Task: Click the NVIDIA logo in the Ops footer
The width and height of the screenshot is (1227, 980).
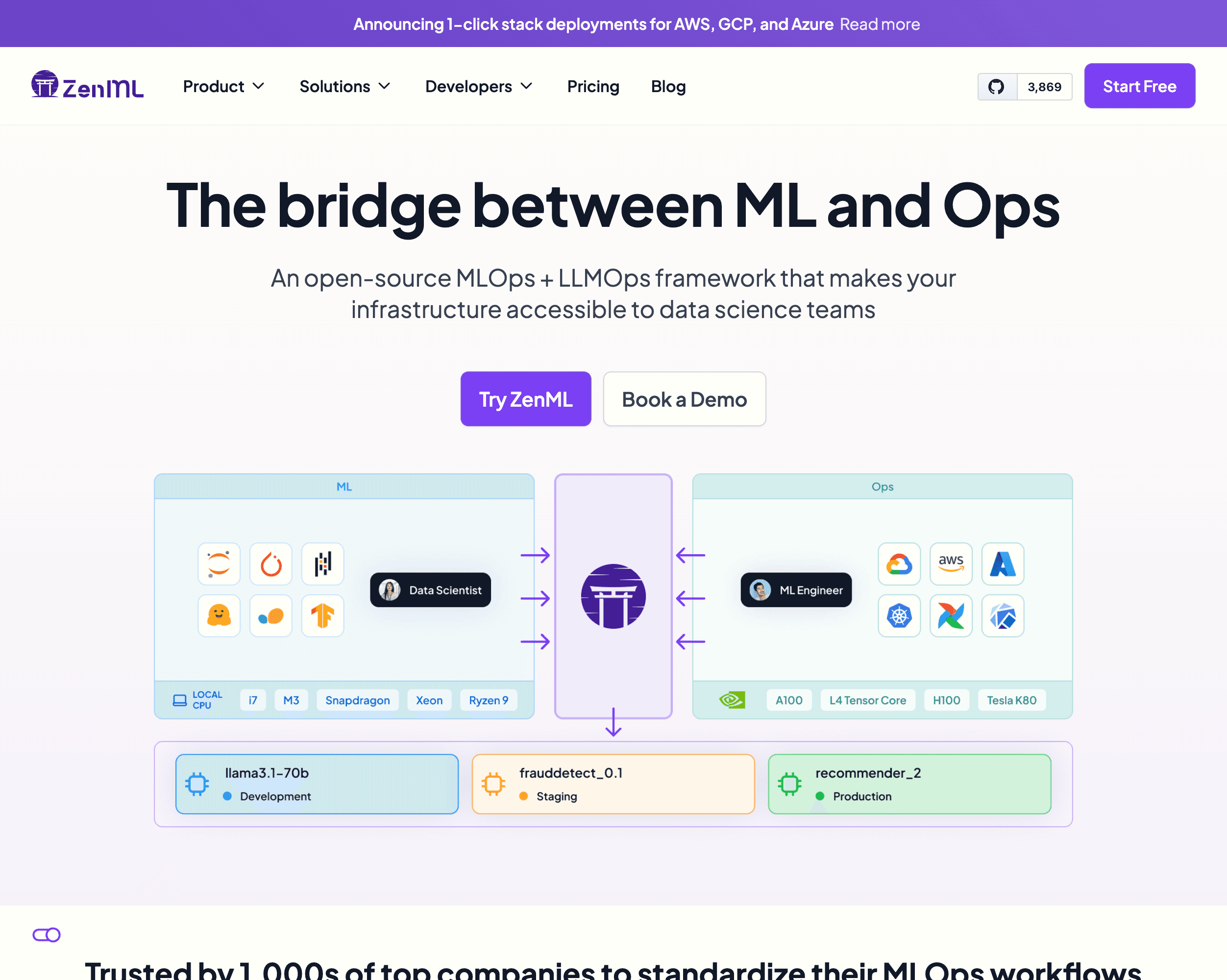Action: click(x=732, y=700)
